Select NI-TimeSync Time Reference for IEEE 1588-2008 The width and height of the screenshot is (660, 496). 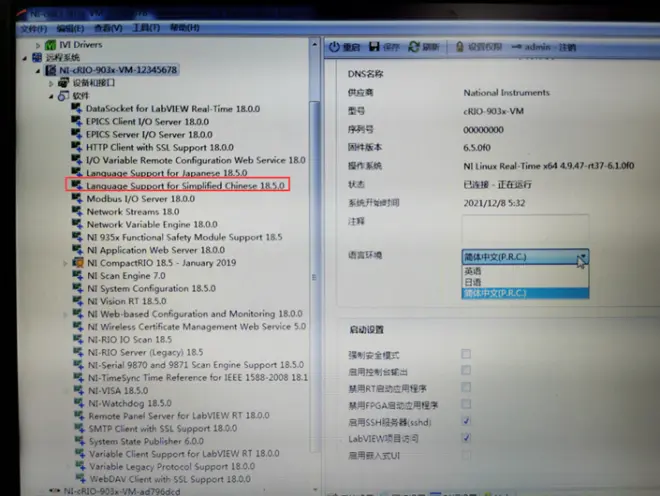coord(198,377)
